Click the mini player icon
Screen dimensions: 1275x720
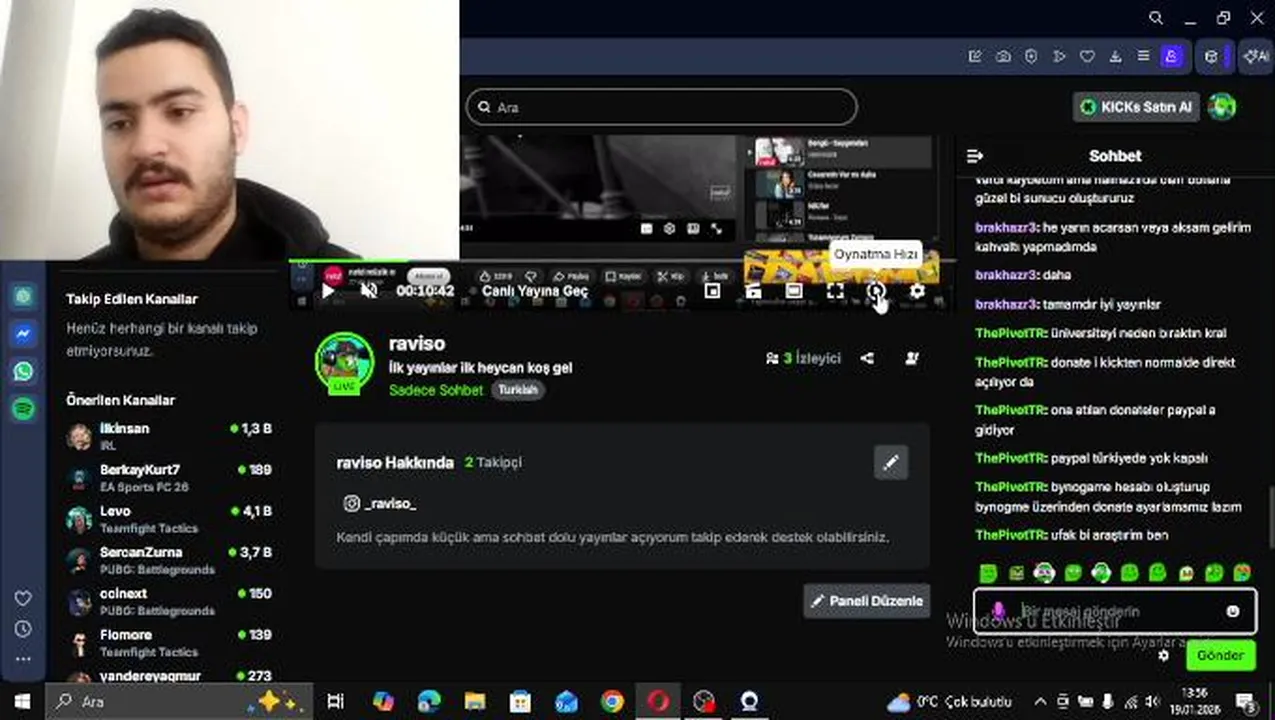point(712,291)
